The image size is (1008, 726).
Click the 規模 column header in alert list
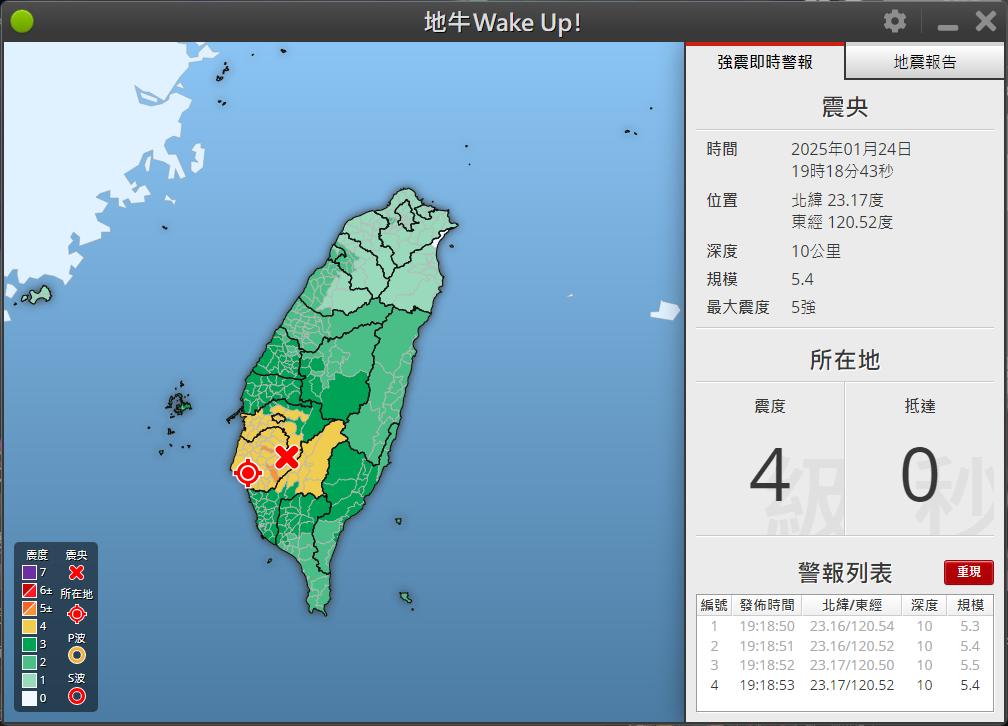[x=970, y=605]
